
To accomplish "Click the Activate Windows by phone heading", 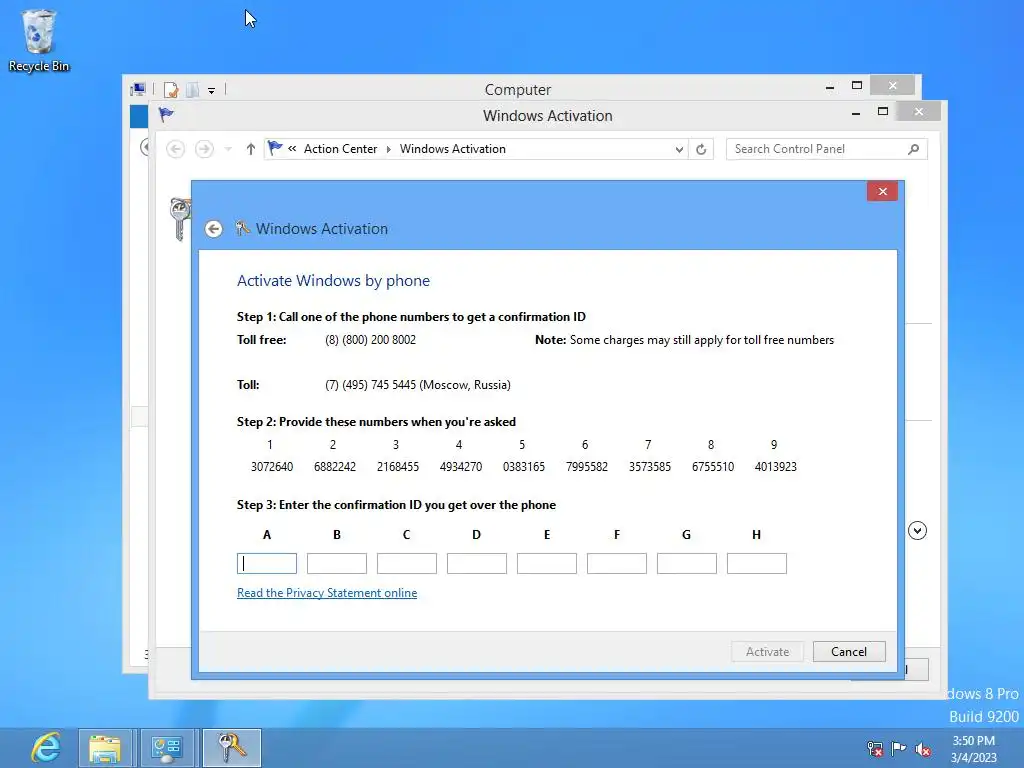I will (333, 281).
